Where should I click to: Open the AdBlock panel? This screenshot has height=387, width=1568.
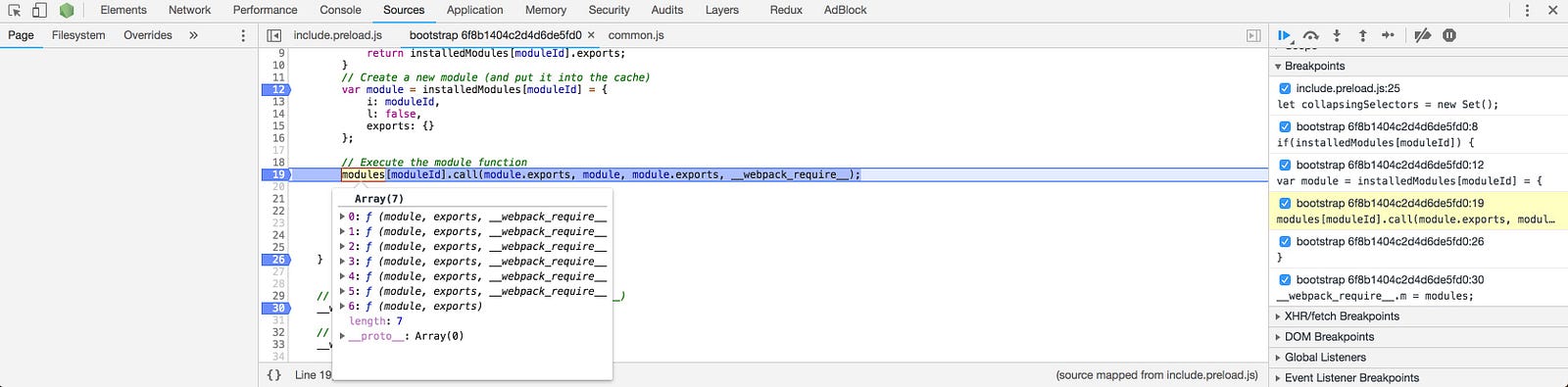(846, 10)
